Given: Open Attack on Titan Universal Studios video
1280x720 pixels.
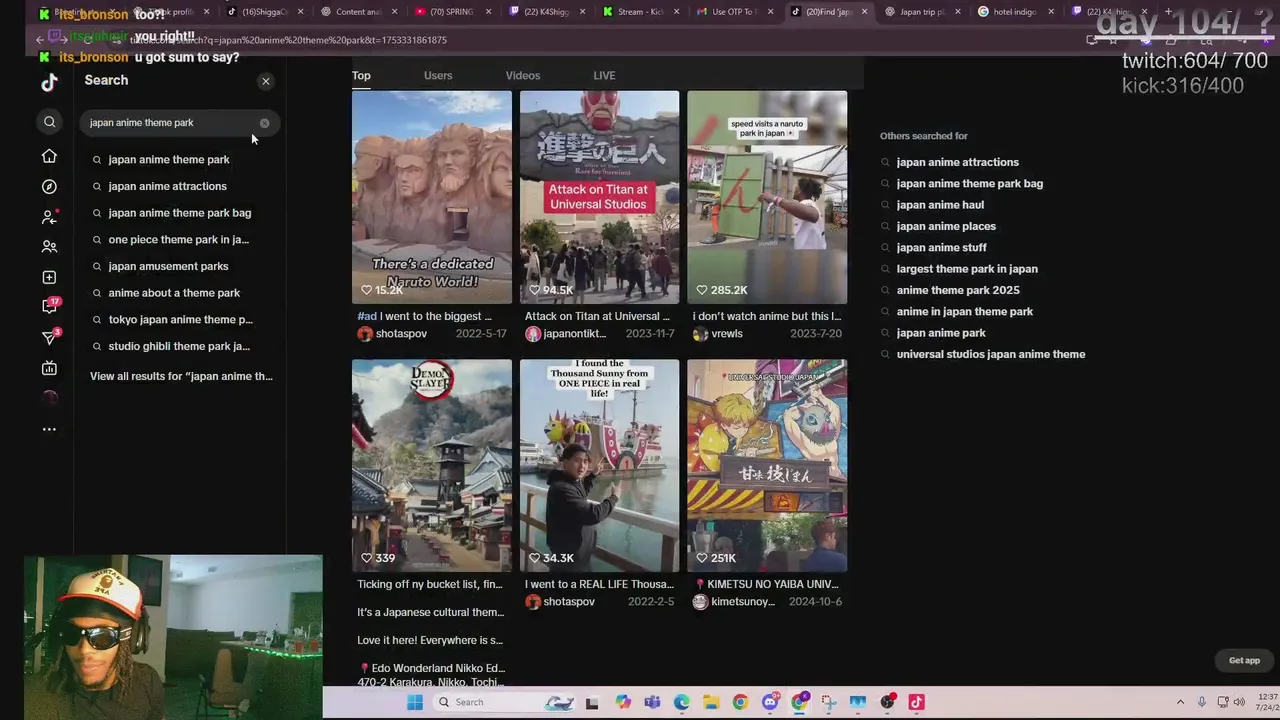Looking at the screenshot, I should point(599,197).
